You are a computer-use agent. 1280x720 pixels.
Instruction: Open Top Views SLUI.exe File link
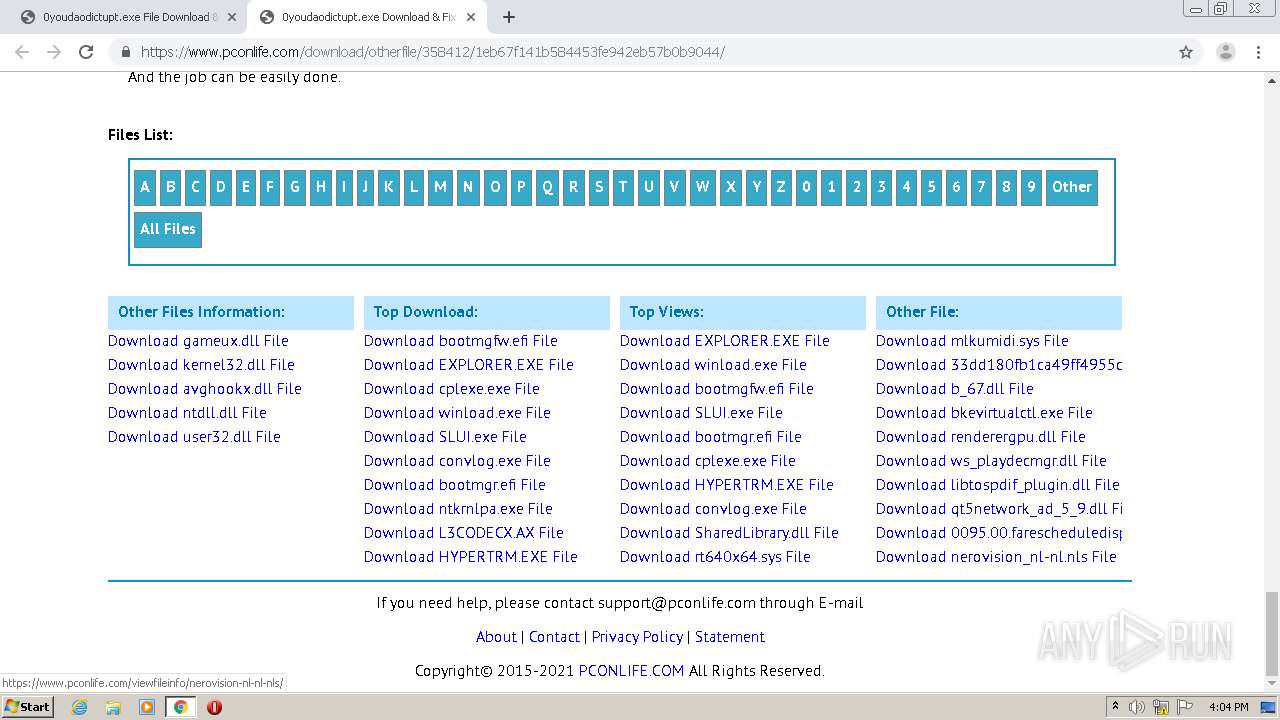pyautogui.click(x=701, y=413)
